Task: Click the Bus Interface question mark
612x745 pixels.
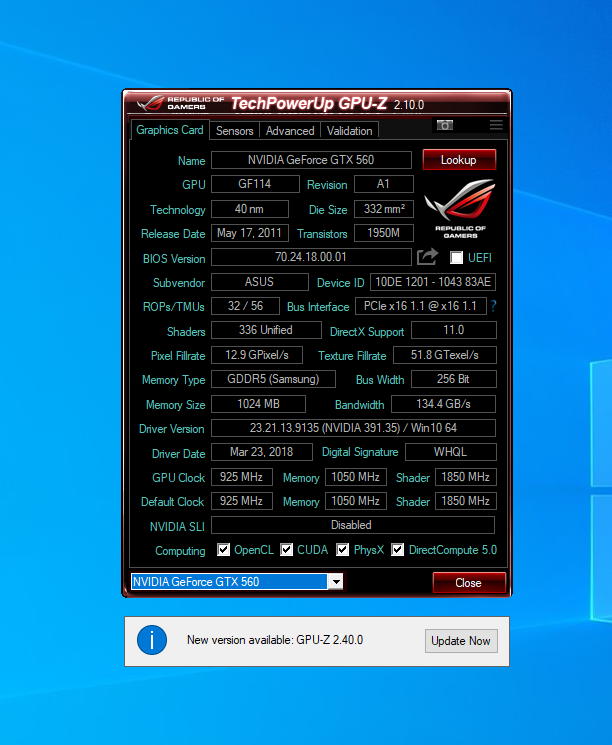Action: 493,306
